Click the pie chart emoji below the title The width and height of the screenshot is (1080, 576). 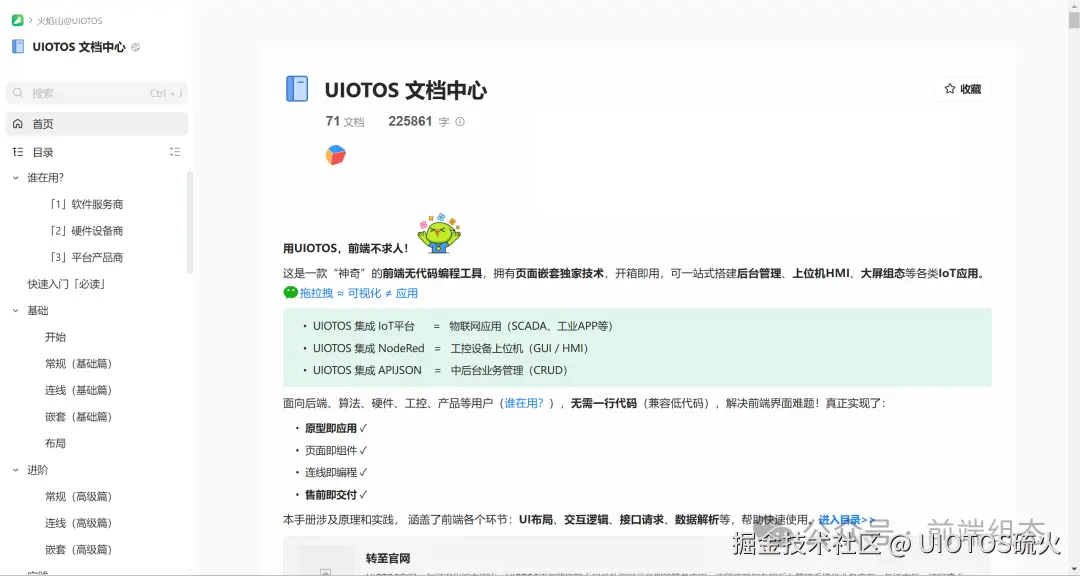336,154
